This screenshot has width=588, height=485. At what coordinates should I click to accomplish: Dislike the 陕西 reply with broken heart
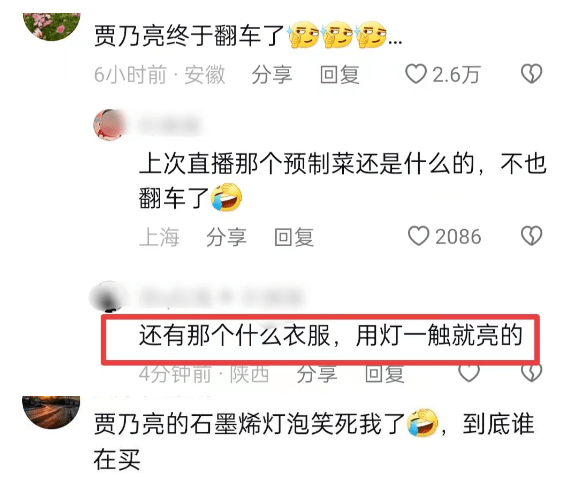pos(531,373)
